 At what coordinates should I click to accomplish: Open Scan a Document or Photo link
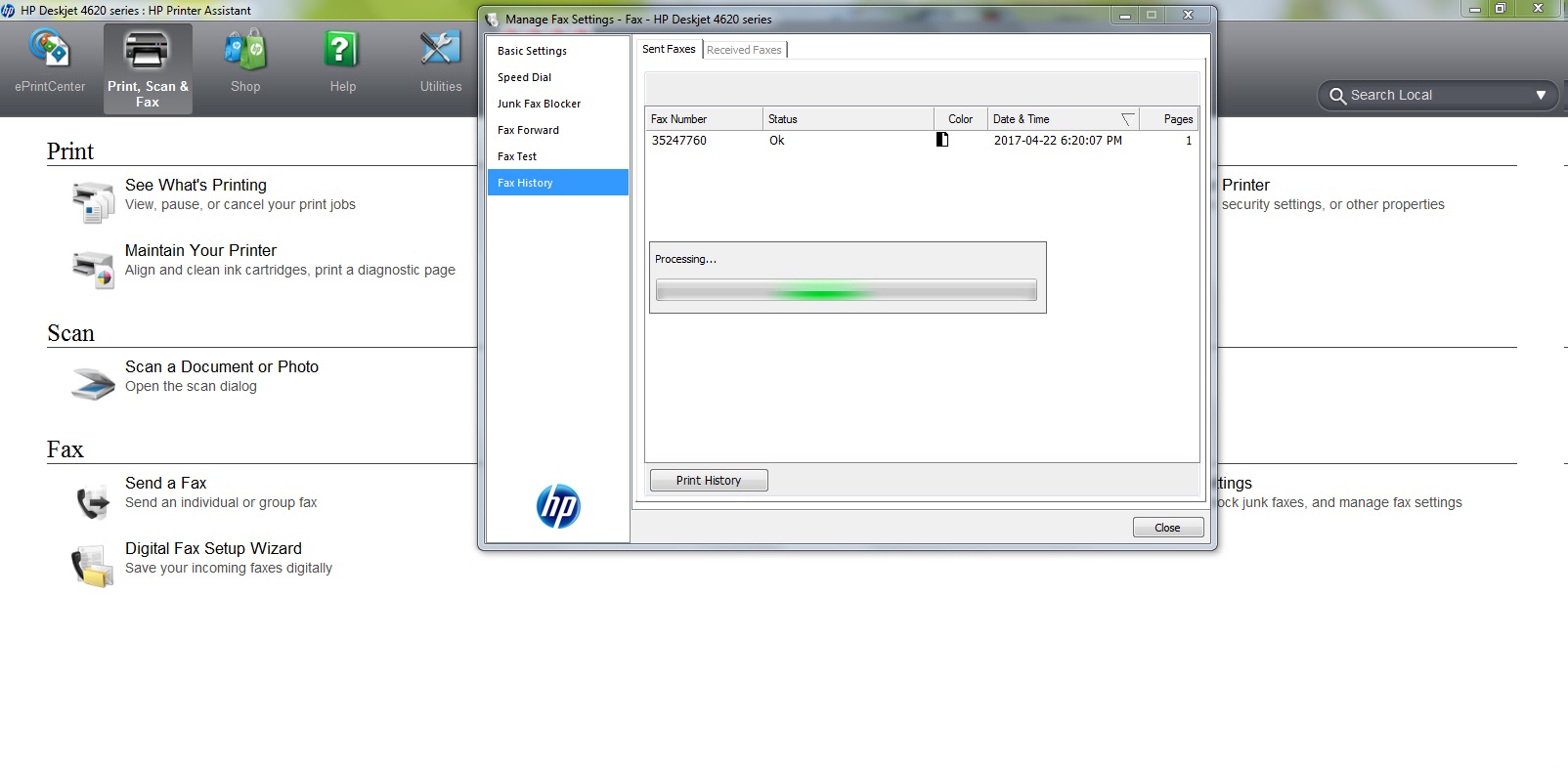(x=222, y=366)
